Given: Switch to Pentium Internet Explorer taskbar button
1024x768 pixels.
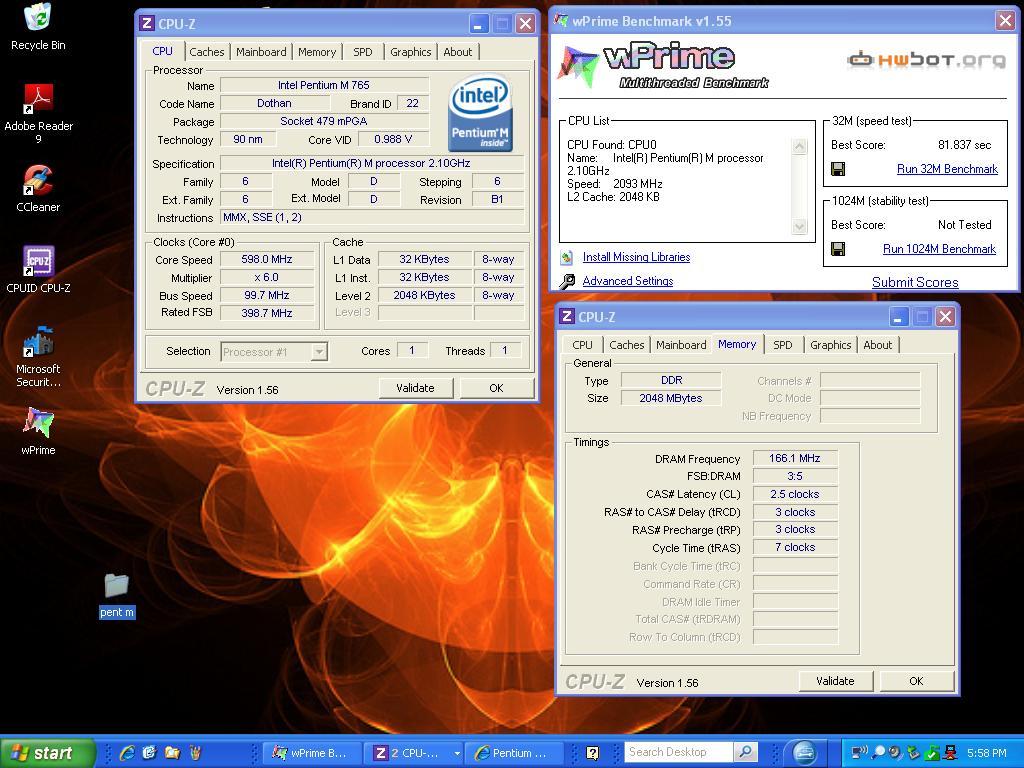Looking at the screenshot, I should pyautogui.click(x=515, y=753).
